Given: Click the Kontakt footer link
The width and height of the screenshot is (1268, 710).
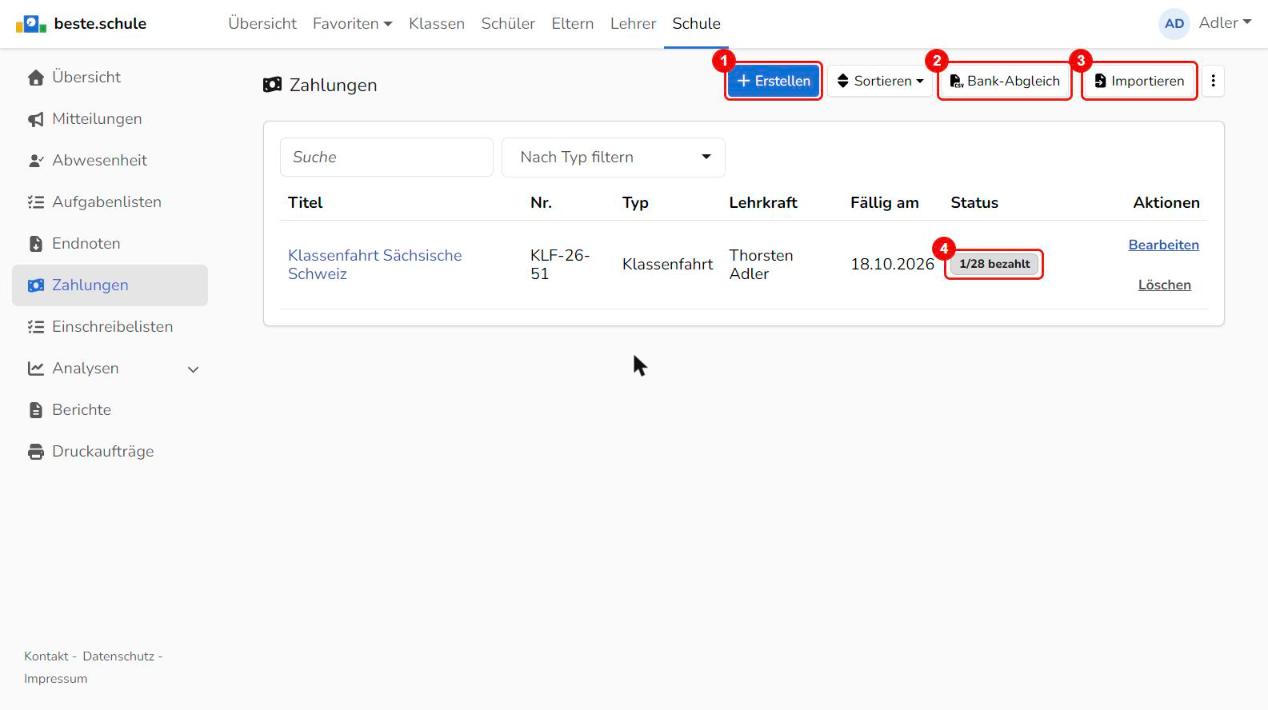Looking at the screenshot, I should [x=47, y=656].
